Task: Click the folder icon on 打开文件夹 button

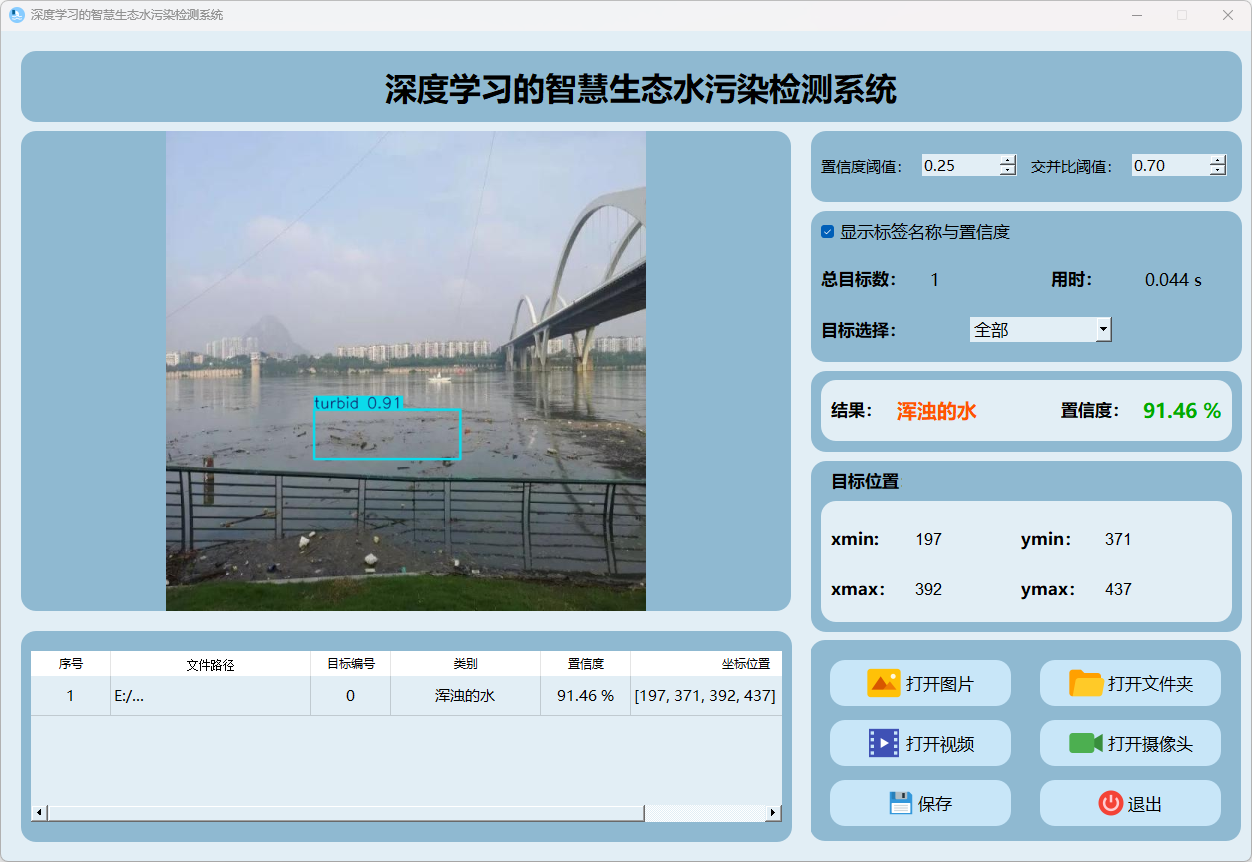Action: 1086,684
